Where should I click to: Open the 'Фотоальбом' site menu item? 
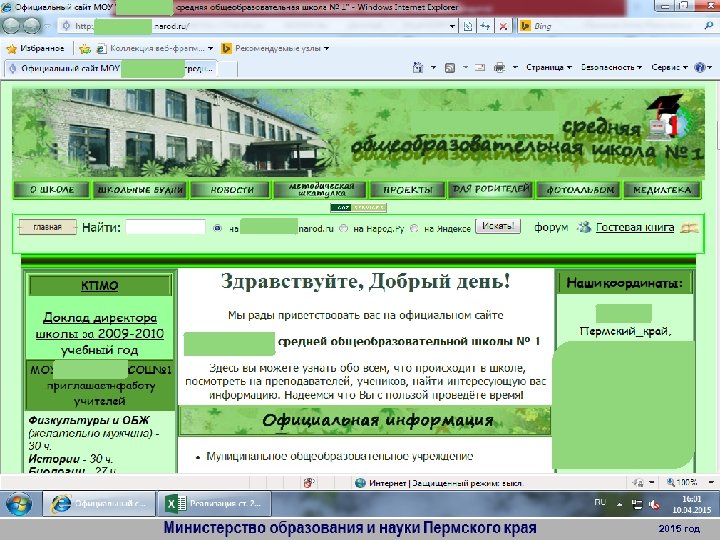tap(579, 190)
